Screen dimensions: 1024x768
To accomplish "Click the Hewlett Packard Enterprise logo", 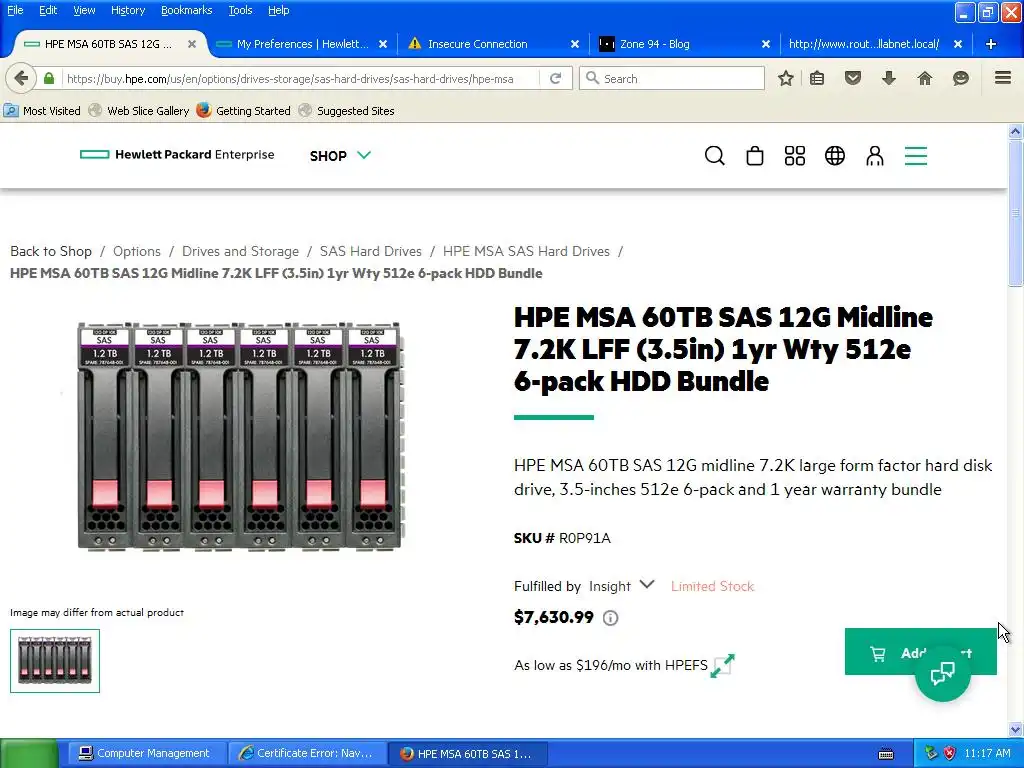I will (177, 155).
